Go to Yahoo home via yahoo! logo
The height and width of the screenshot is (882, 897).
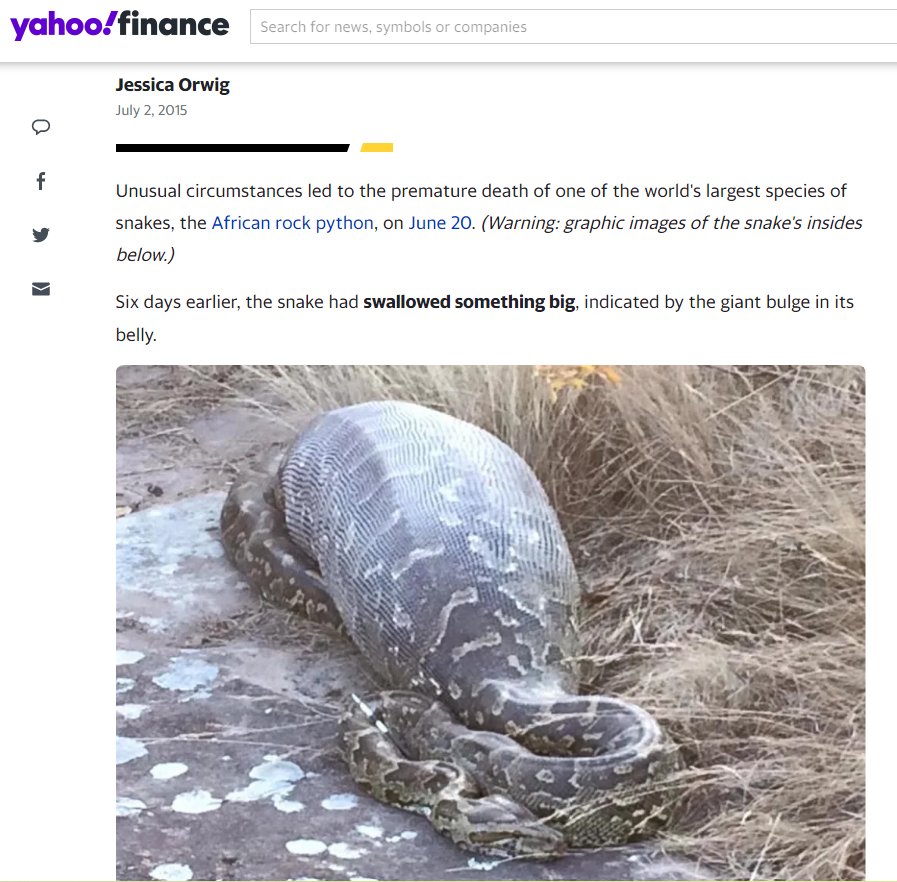[63, 26]
